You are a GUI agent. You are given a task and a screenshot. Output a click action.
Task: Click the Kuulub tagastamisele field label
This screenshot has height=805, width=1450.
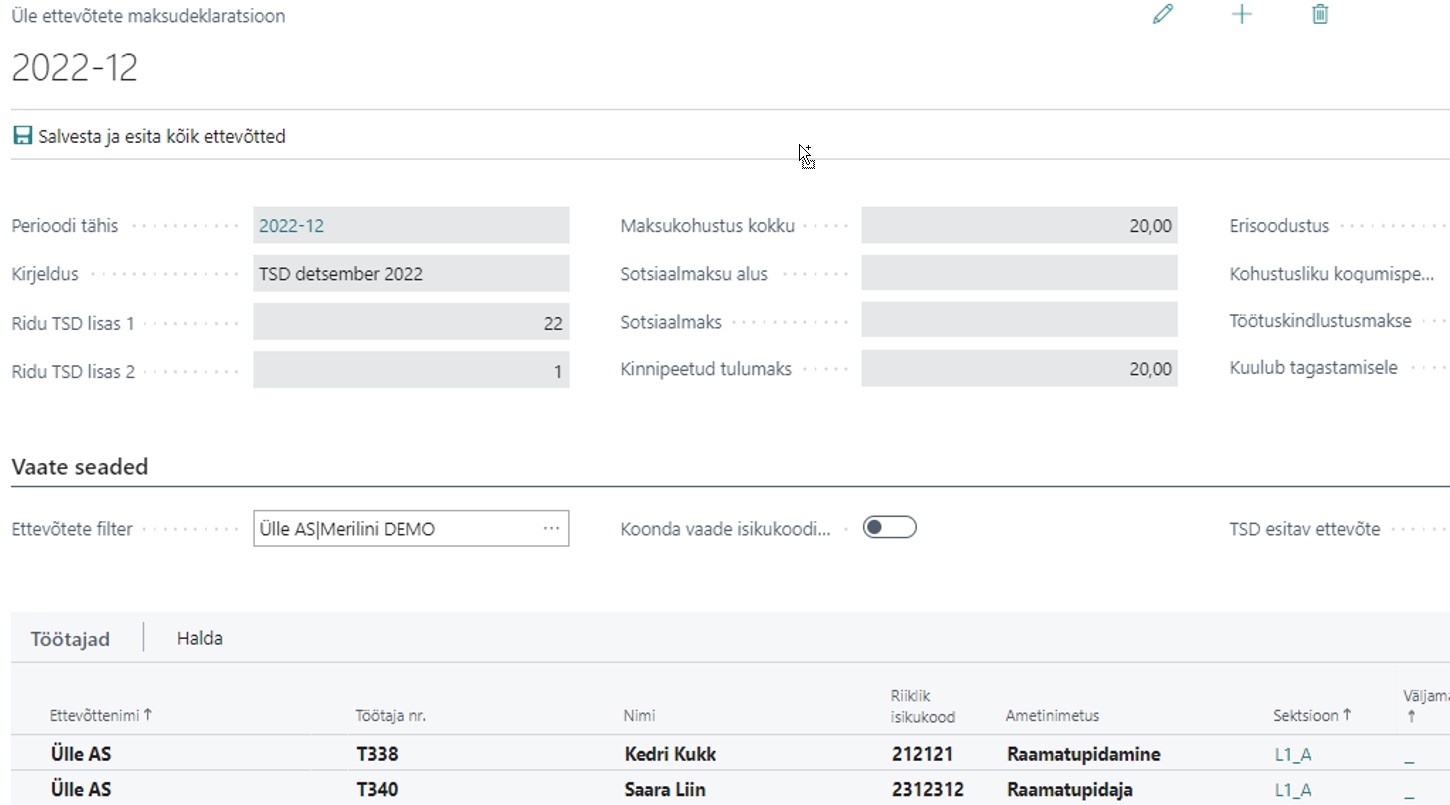coord(1313,369)
